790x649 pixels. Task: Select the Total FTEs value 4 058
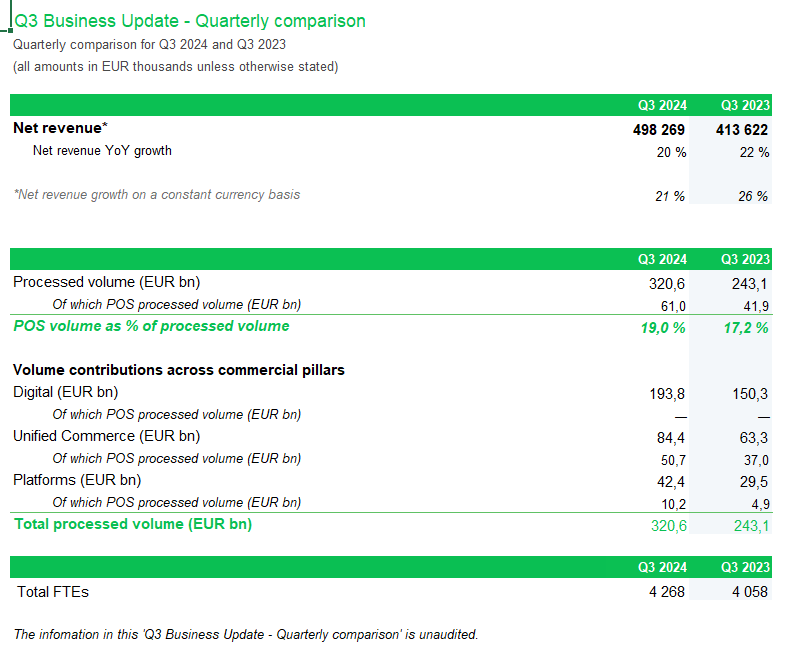pyautogui.click(x=749, y=592)
